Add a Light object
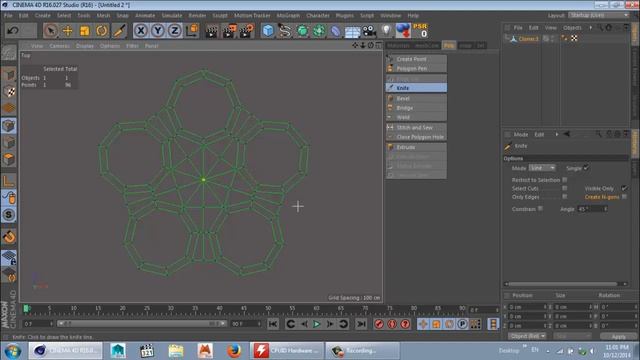This screenshot has width=640, height=360. point(386,31)
